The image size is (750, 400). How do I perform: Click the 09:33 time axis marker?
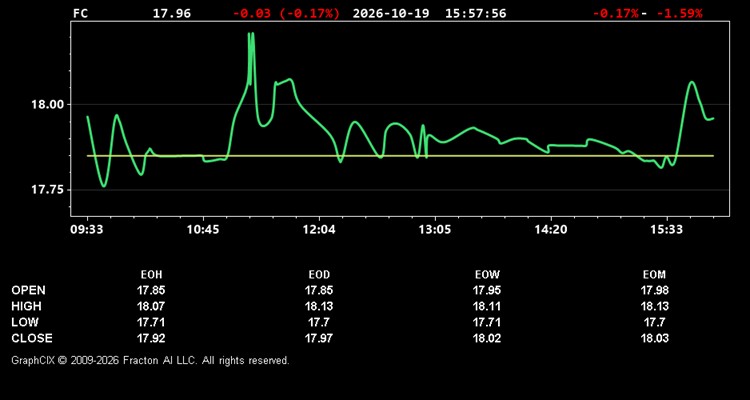pos(87,230)
